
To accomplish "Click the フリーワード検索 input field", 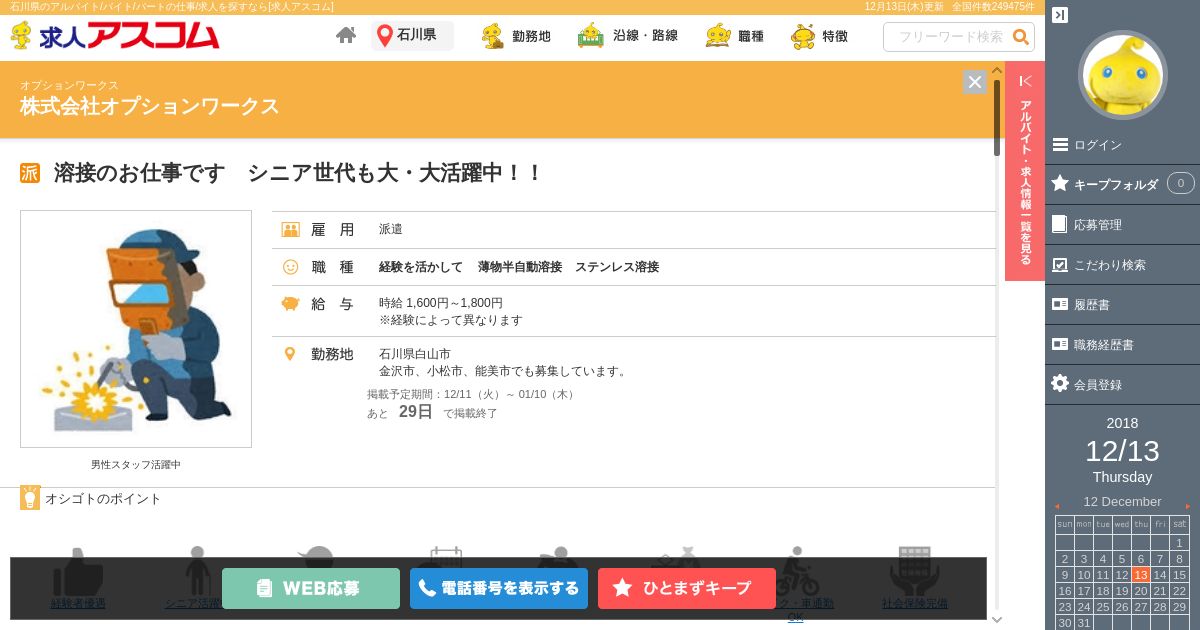I will click(x=948, y=37).
